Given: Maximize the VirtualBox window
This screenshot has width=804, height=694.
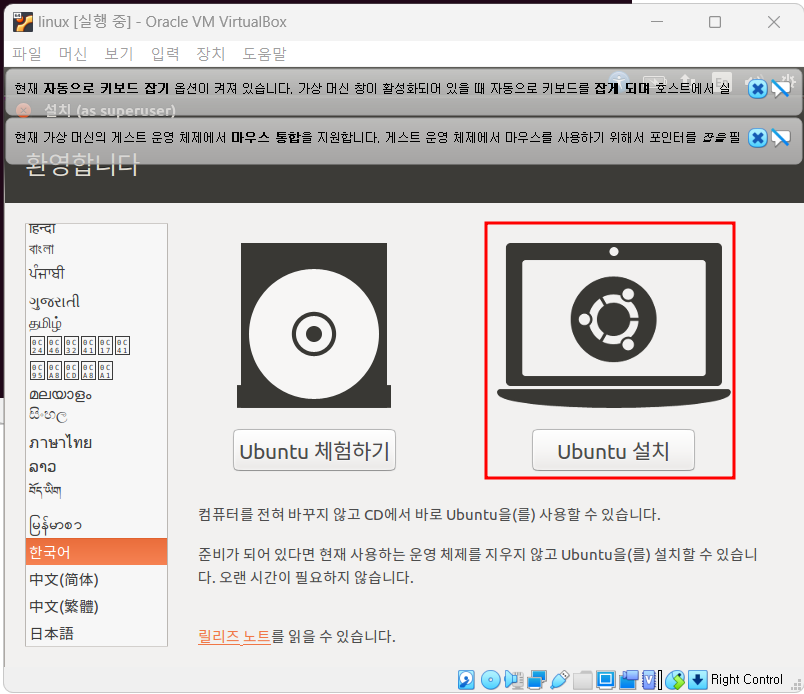Looking at the screenshot, I should point(715,22).
